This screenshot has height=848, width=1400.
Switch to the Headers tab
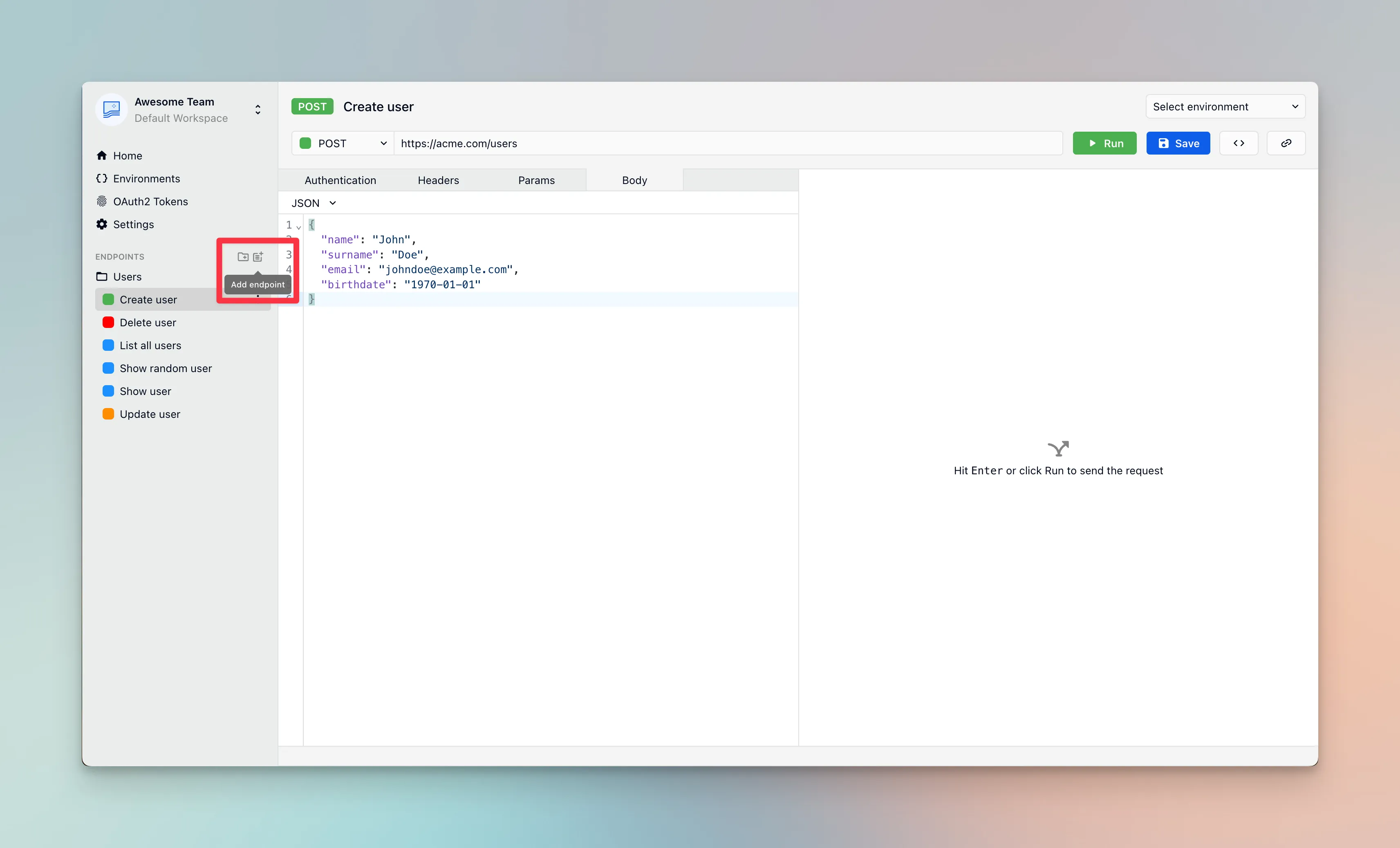[438, 180]
